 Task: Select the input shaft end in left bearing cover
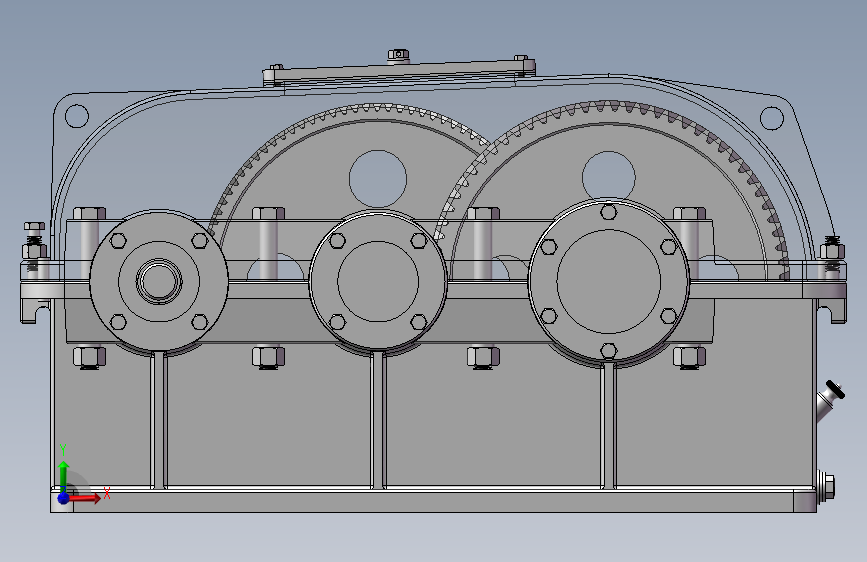(x=159, y=280)
